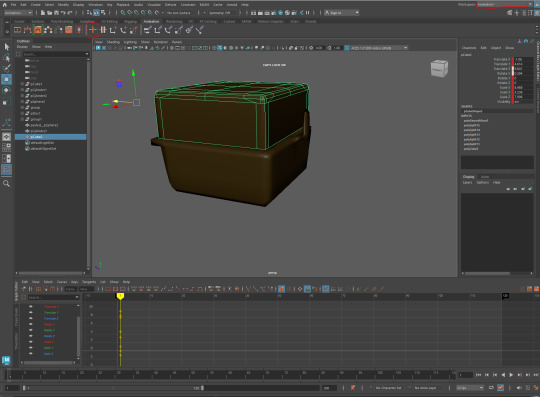
Task: Activate the Rotate tool in toolbox
Action: click(x=7, y=90)
